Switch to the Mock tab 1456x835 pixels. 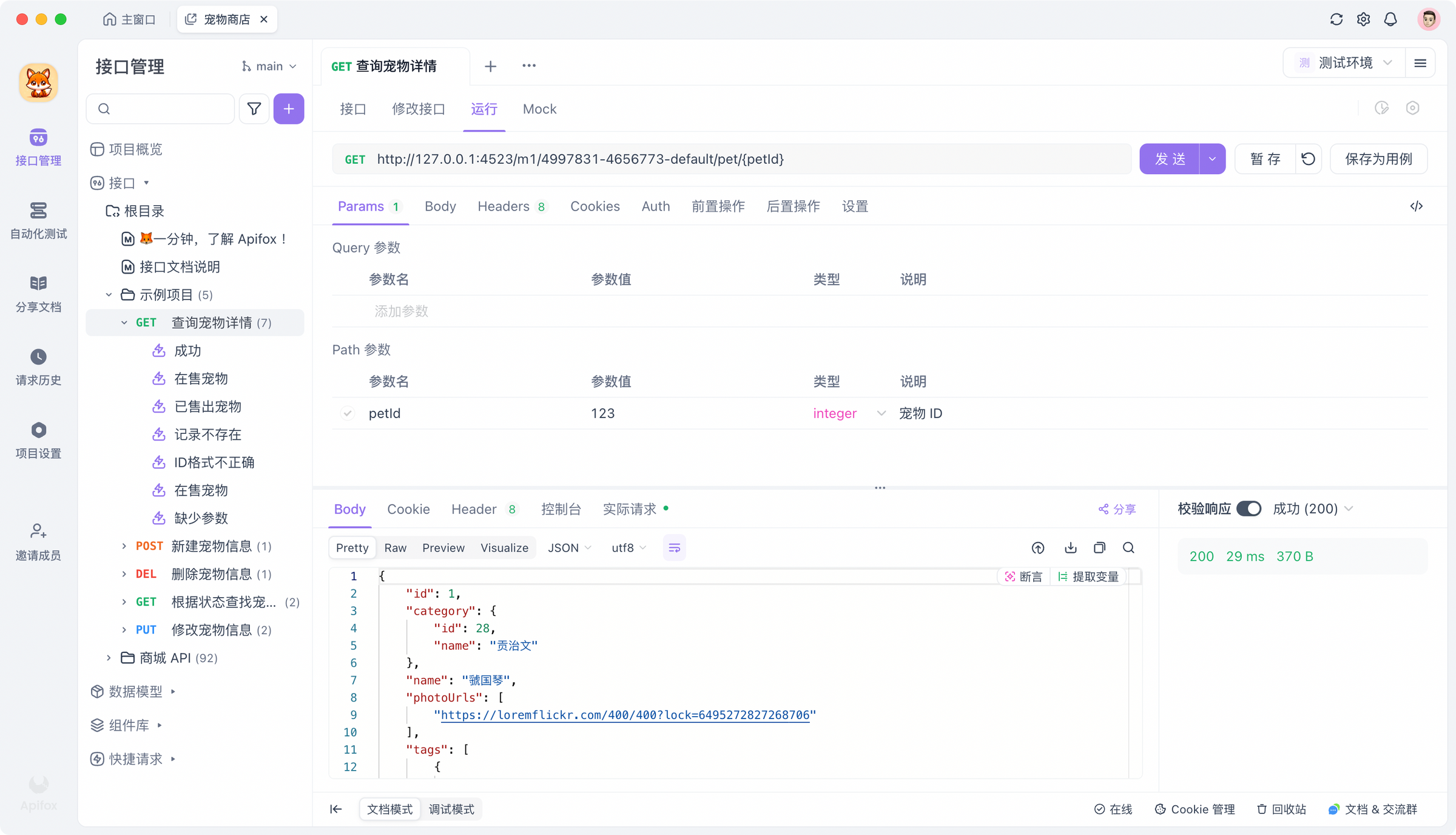pyautogui.click(x=539, y=109)
